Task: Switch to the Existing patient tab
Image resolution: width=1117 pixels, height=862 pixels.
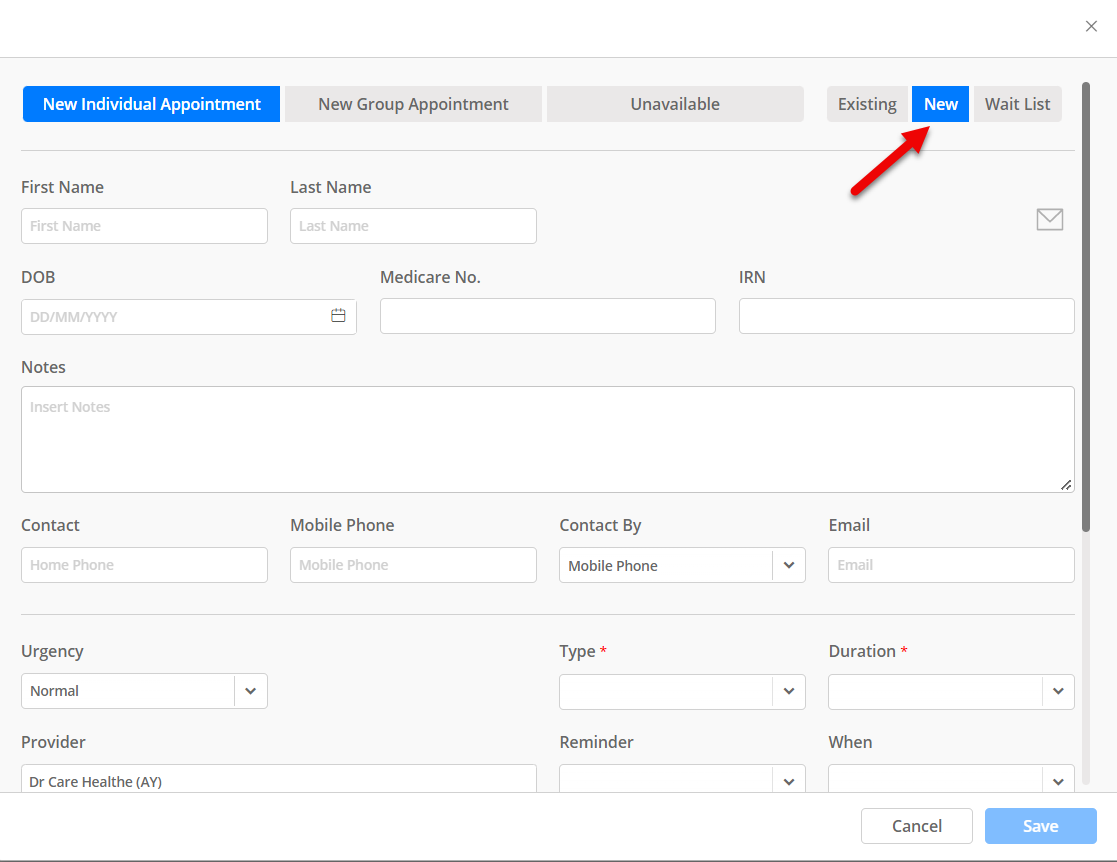Action: [867, 104]
